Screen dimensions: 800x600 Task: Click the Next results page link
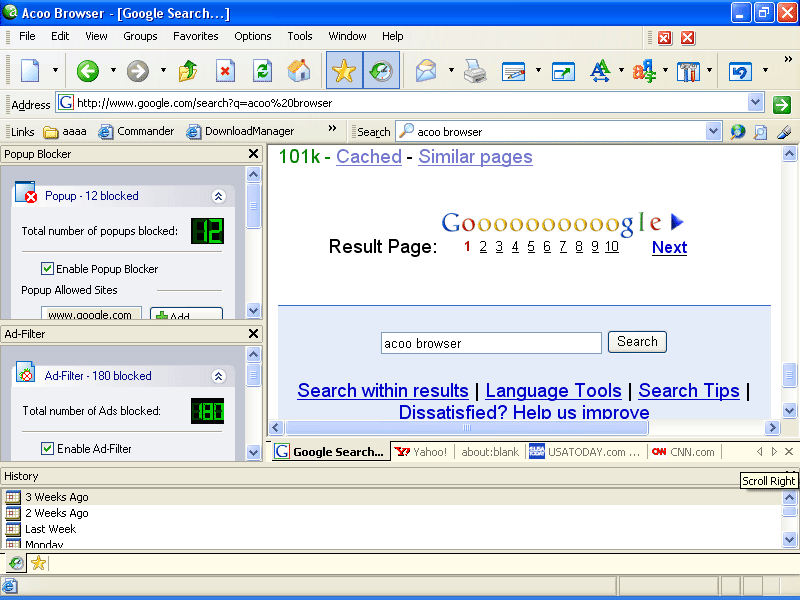pos(669,247)
